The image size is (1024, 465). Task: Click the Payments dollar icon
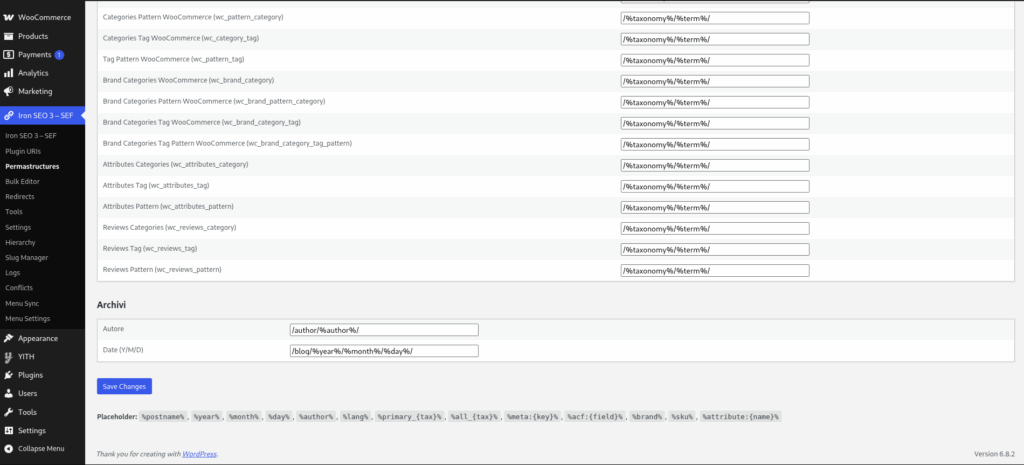(x=8, y=54)
